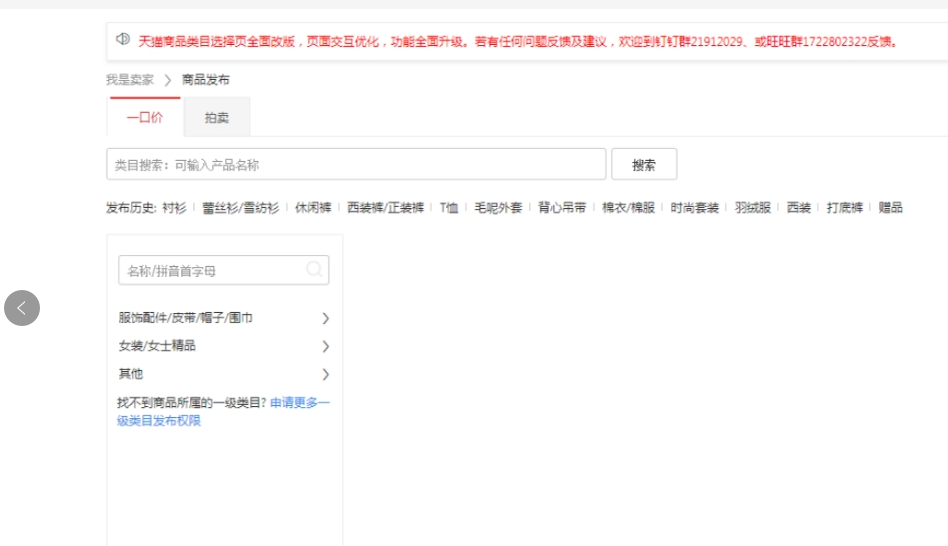948x546 pixels.
Task: Select history item 背心吊带
Action: 562,208
